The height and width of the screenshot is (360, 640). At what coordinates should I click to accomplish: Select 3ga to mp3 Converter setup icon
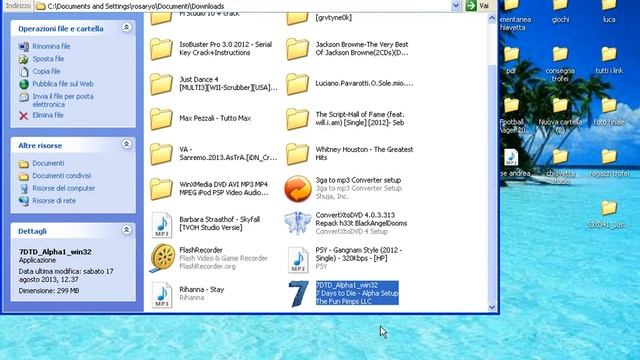(298, 189)
